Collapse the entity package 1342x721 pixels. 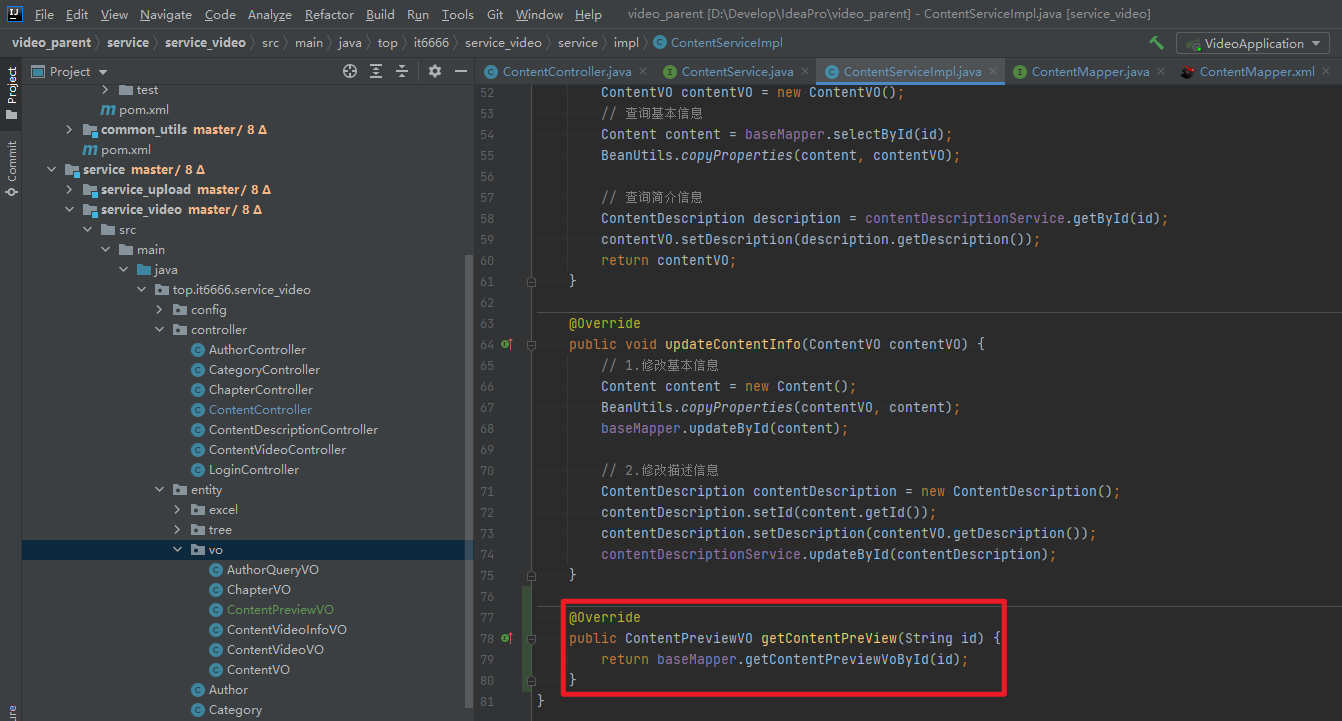159,490
